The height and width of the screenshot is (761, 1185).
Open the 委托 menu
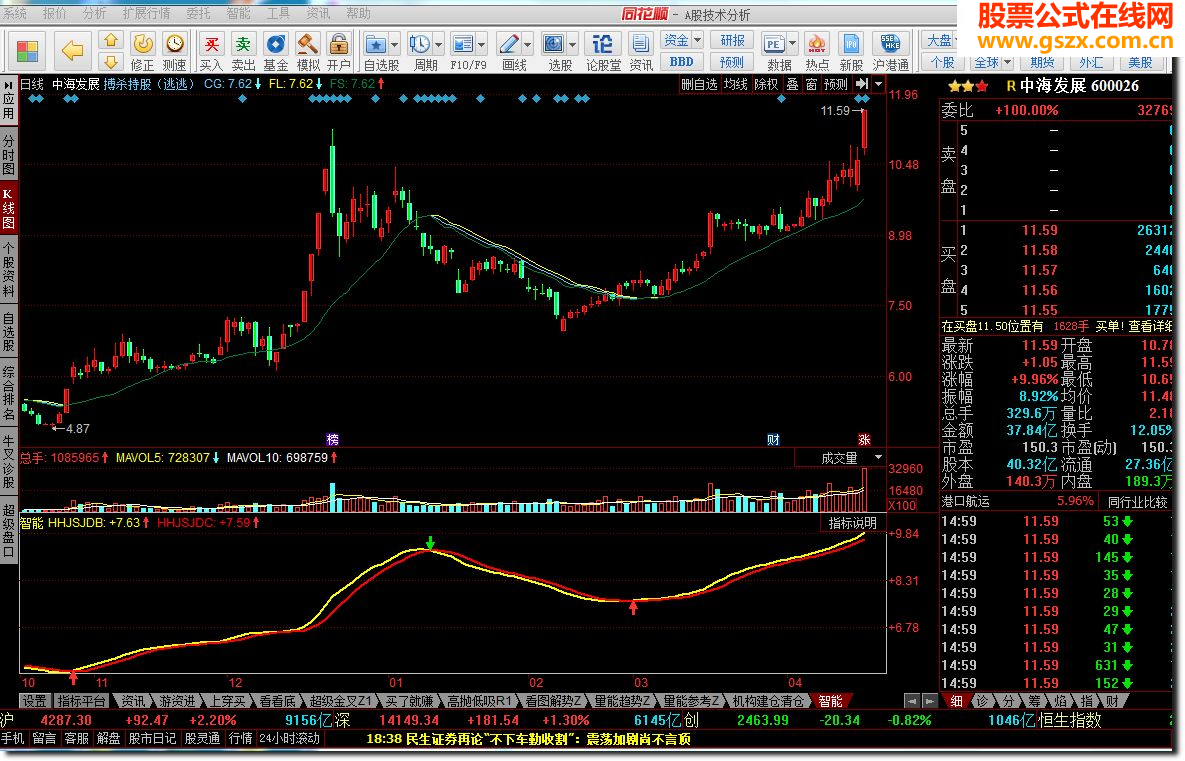click(199, 14)
